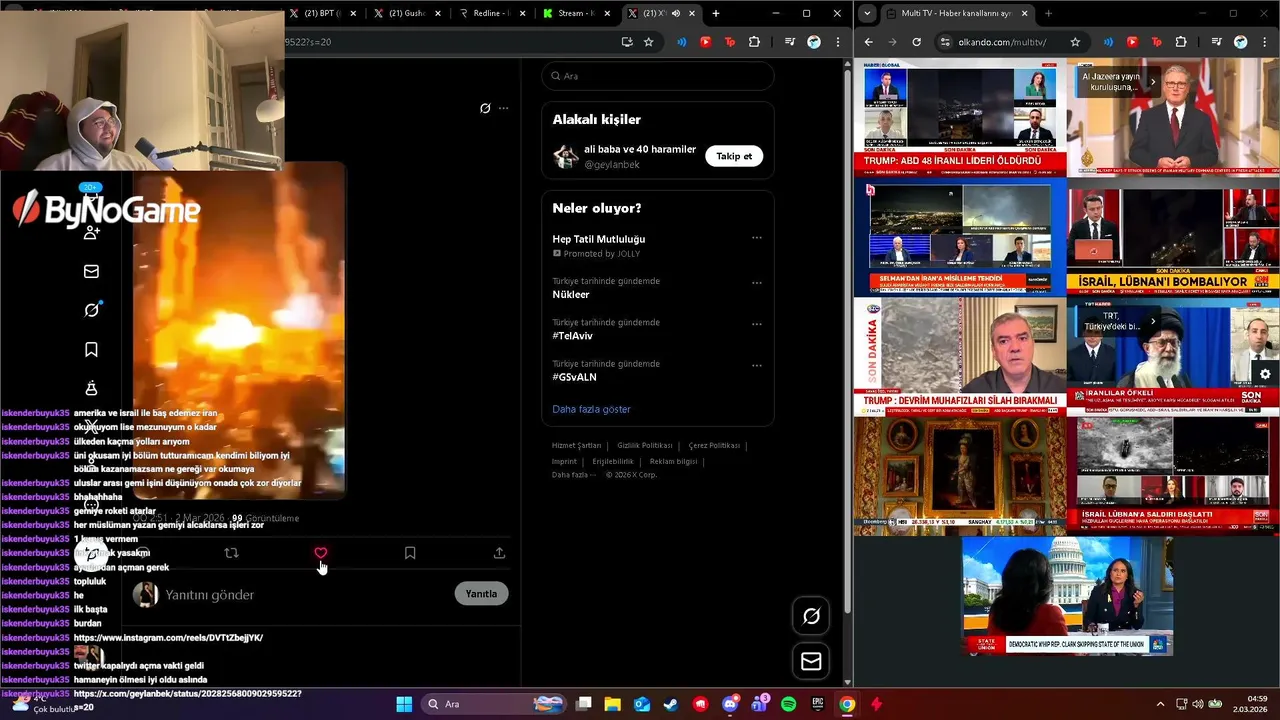Like the post with the heart icon
This screenshot has height=720, width=1280.
320,553
